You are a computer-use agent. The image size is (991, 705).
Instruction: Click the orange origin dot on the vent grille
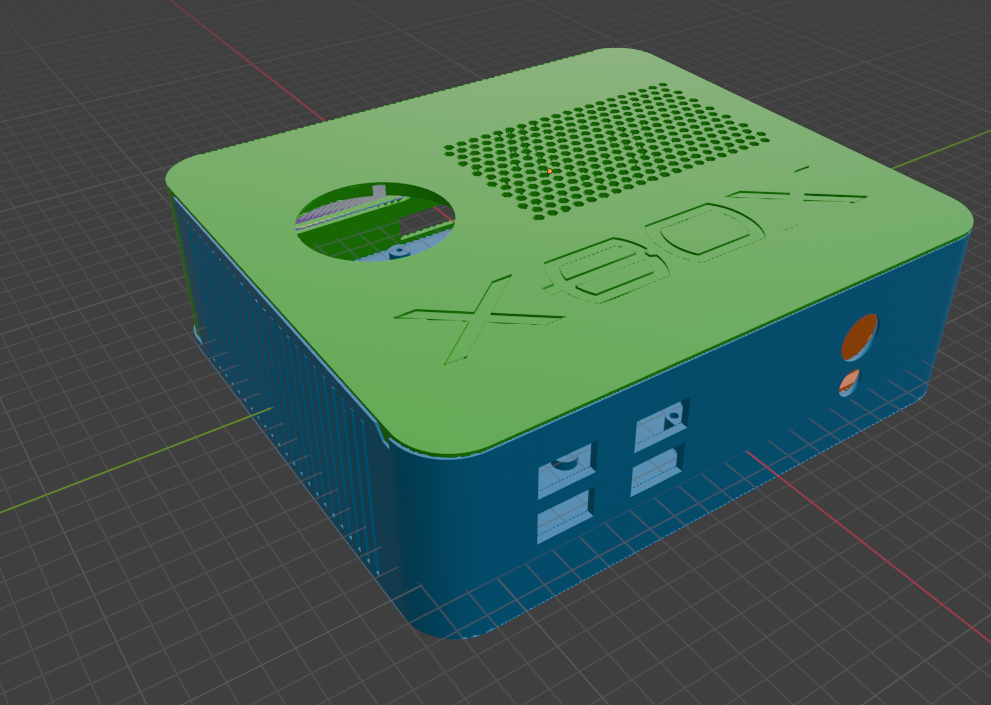coord(549,171)
